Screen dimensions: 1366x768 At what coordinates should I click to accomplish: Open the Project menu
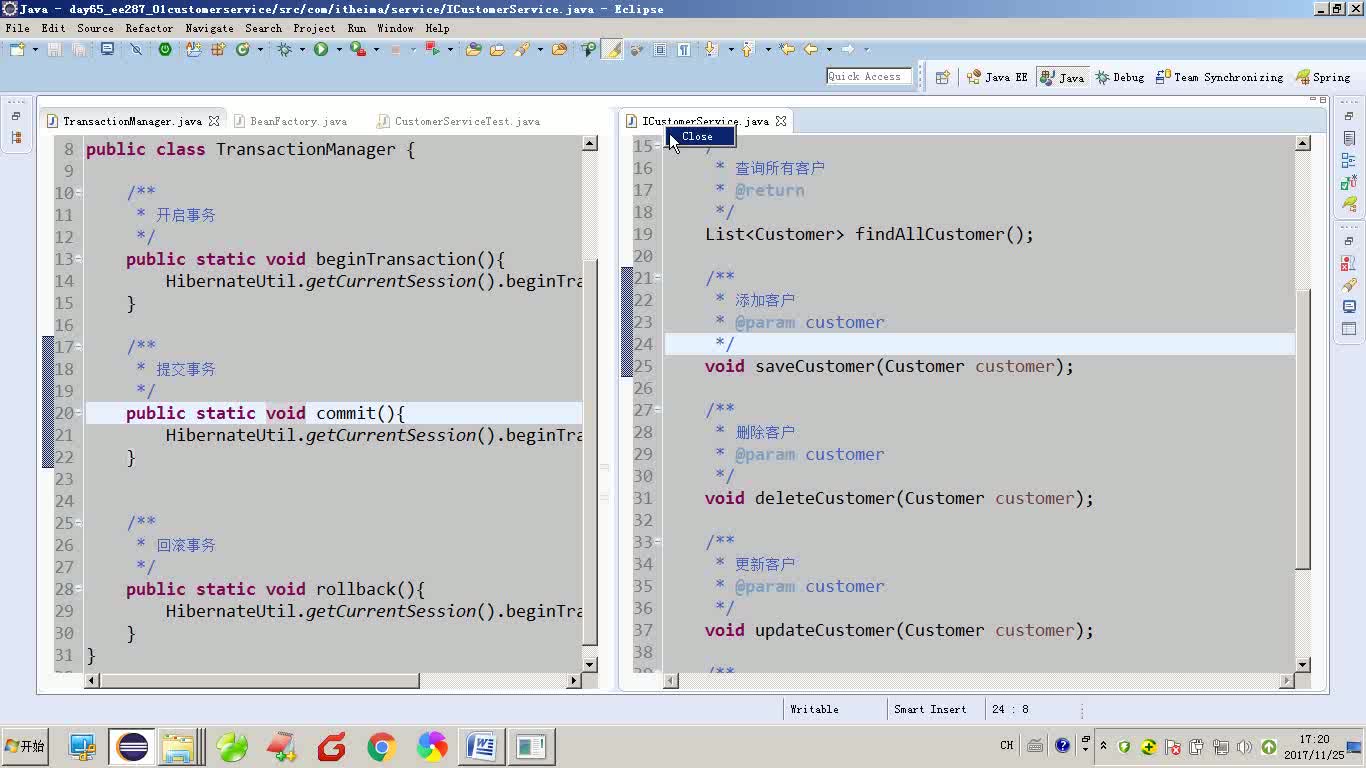point(314,28)
